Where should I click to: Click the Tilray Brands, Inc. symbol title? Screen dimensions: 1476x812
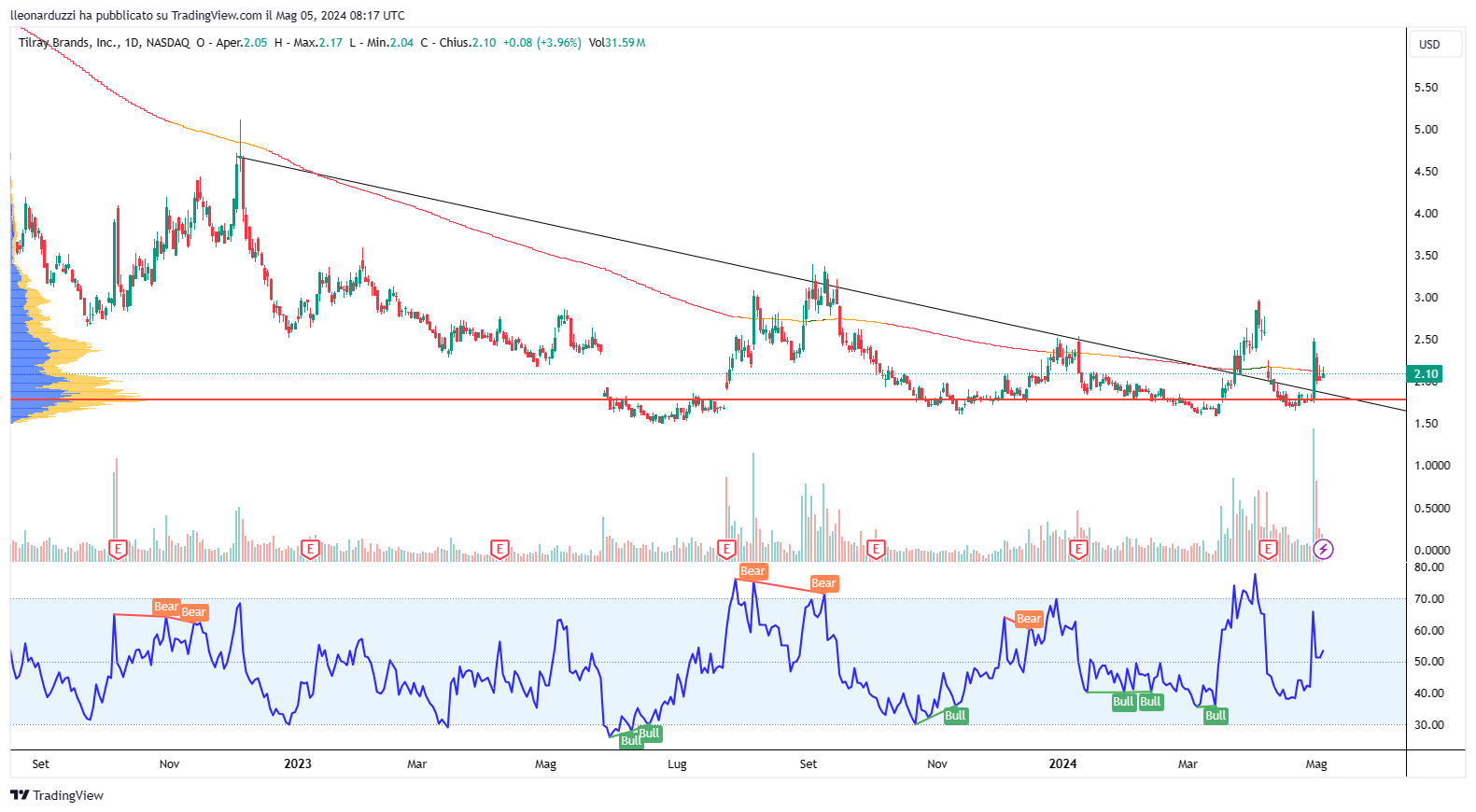(68, 43)
